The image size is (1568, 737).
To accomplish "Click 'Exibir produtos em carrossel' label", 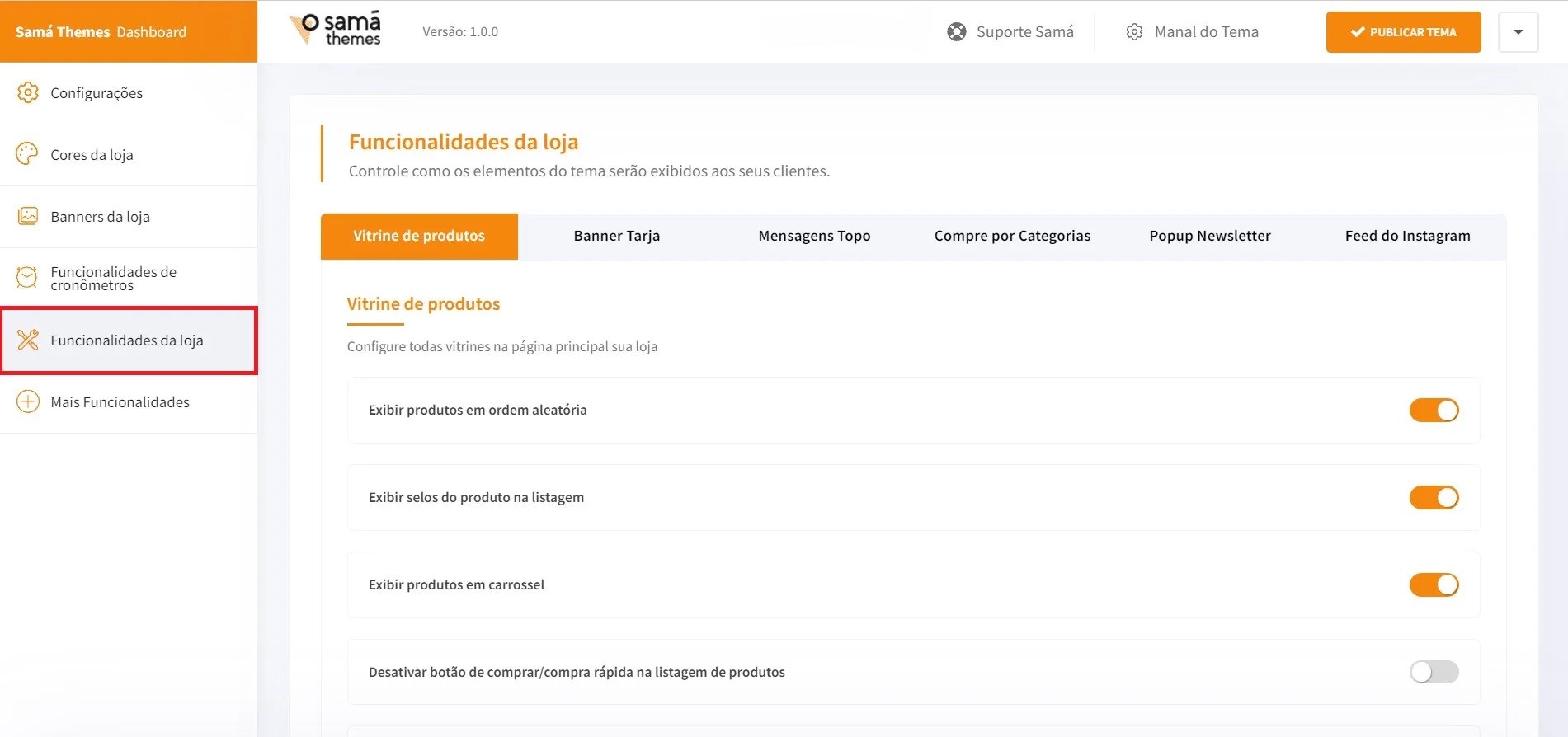I will [x=456, y=584].
